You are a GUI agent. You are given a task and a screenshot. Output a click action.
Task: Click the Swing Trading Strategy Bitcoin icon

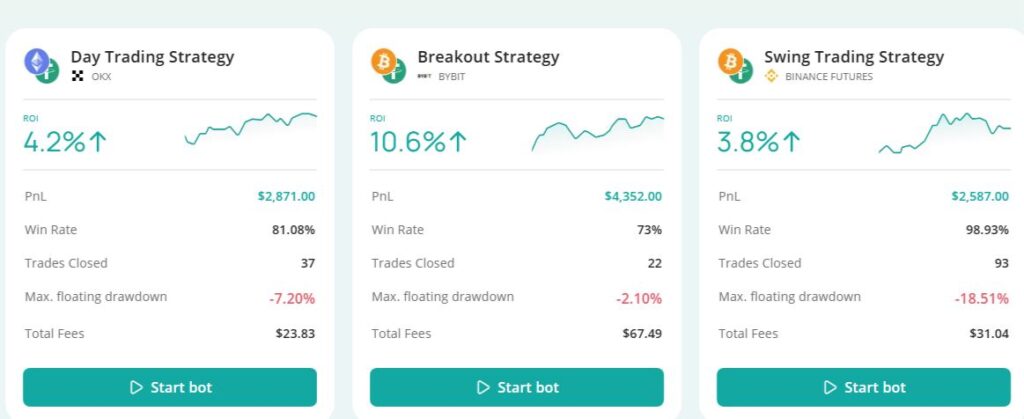tap(730, 61)
